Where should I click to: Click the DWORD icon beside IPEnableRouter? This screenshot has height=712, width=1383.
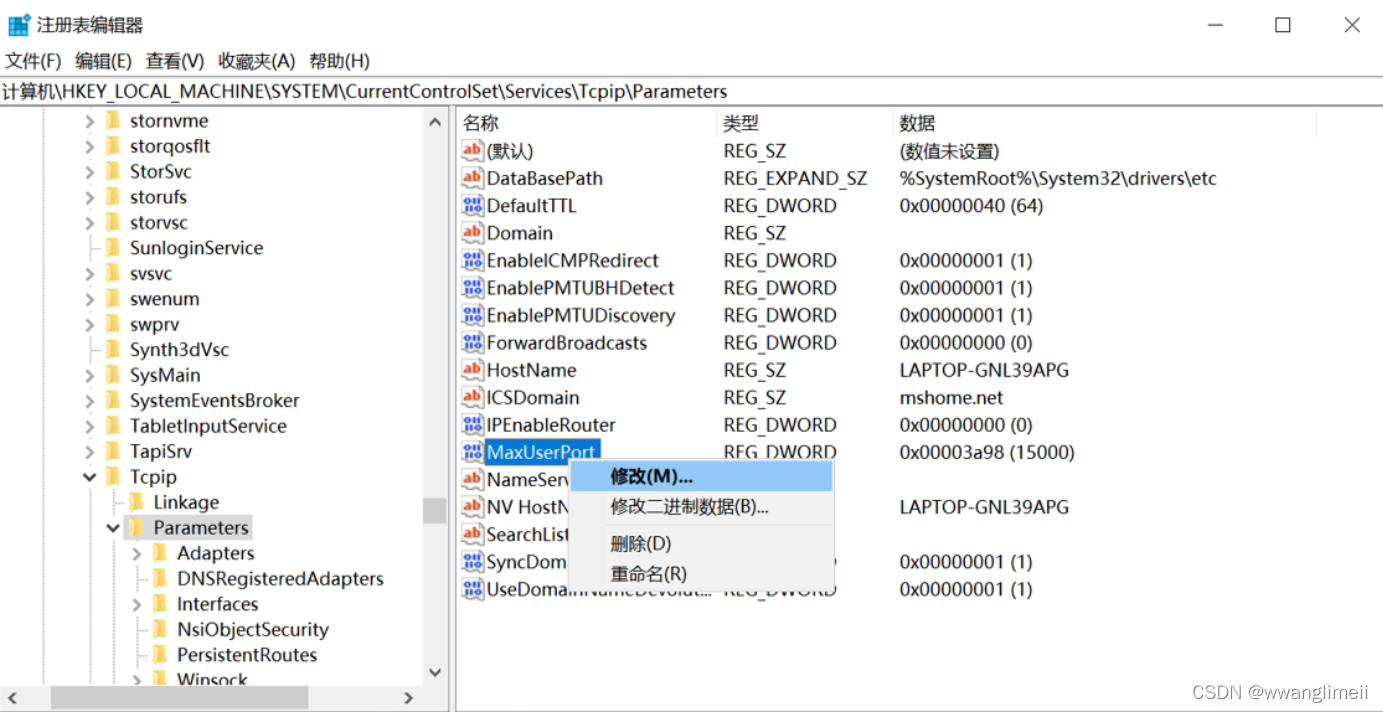coord(473,425)
